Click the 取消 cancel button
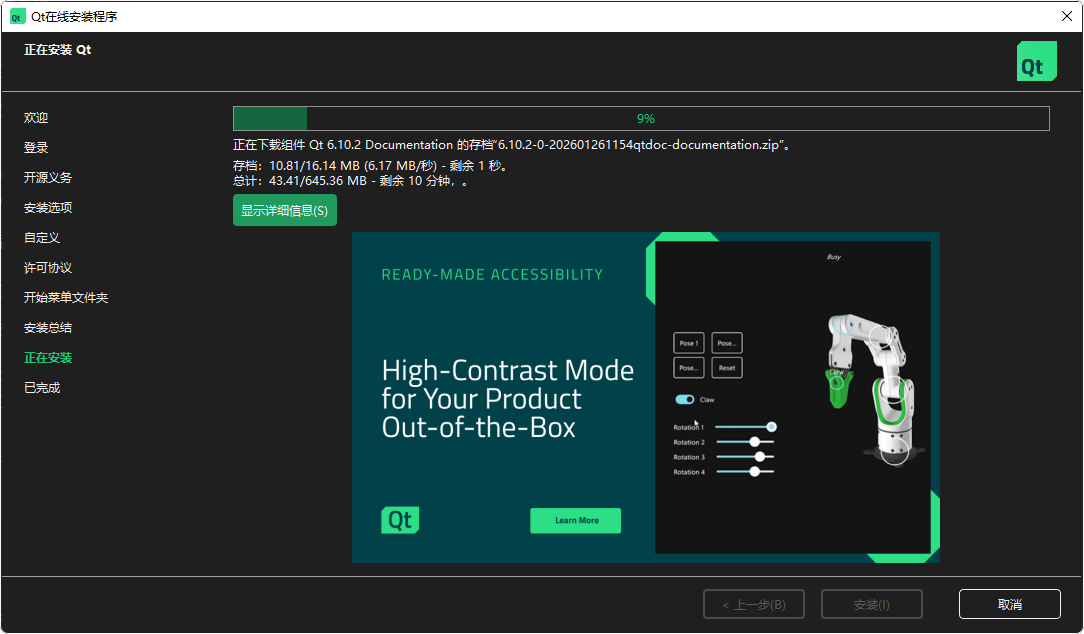 tap(1009, 604)
